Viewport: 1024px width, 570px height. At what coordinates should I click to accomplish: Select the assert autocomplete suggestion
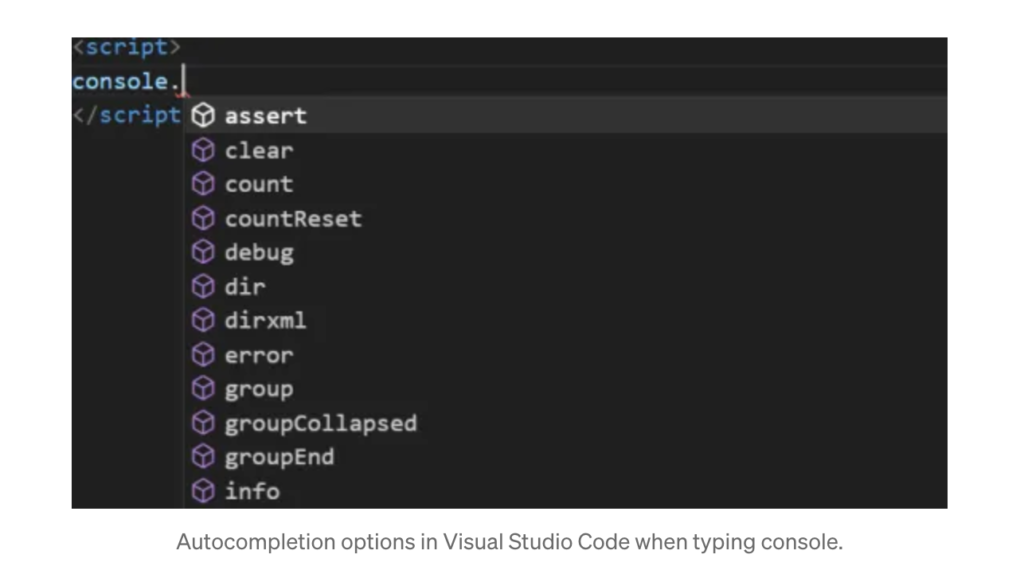[265, 116]
